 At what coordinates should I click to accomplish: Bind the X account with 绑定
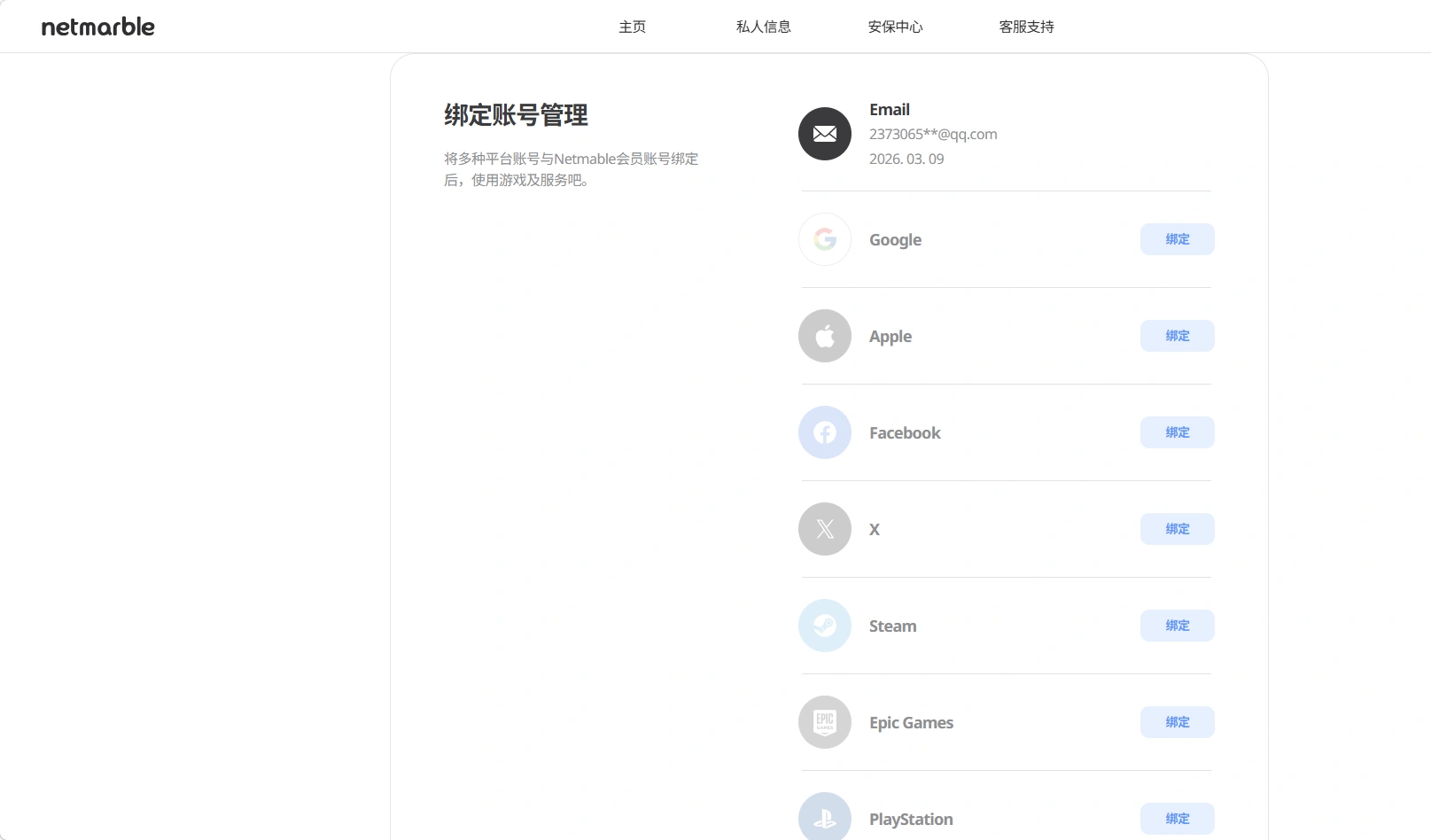pyautogui.click(x=1178, y=529)
